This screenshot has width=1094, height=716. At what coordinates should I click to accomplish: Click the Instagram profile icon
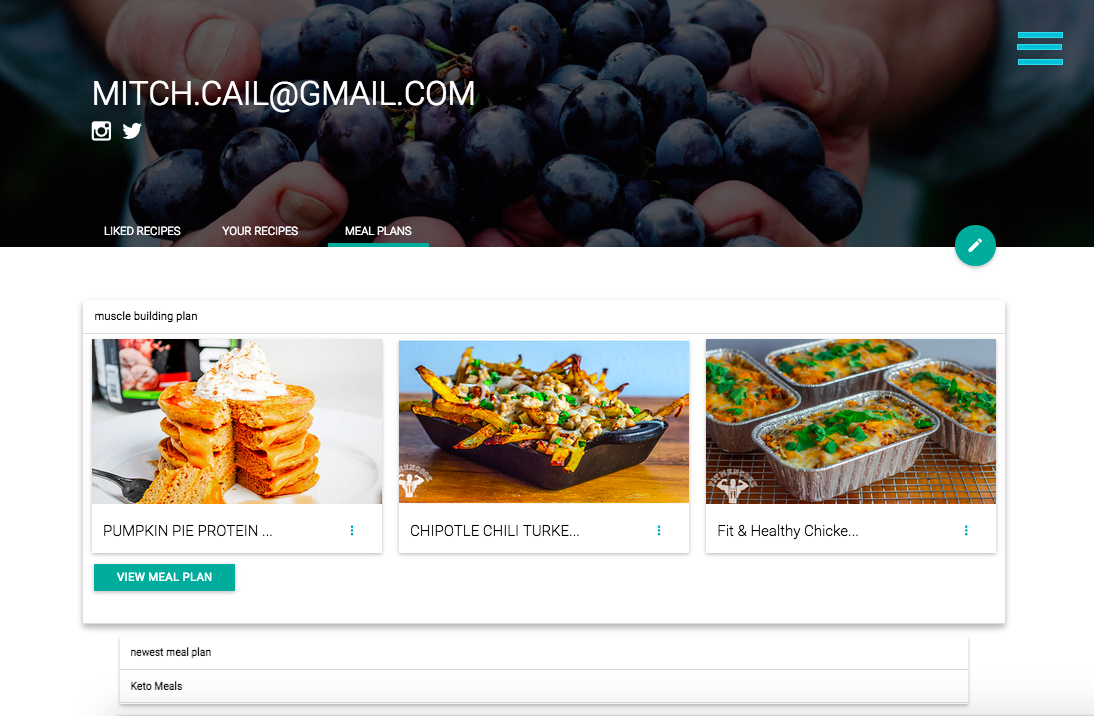(101, 130)
